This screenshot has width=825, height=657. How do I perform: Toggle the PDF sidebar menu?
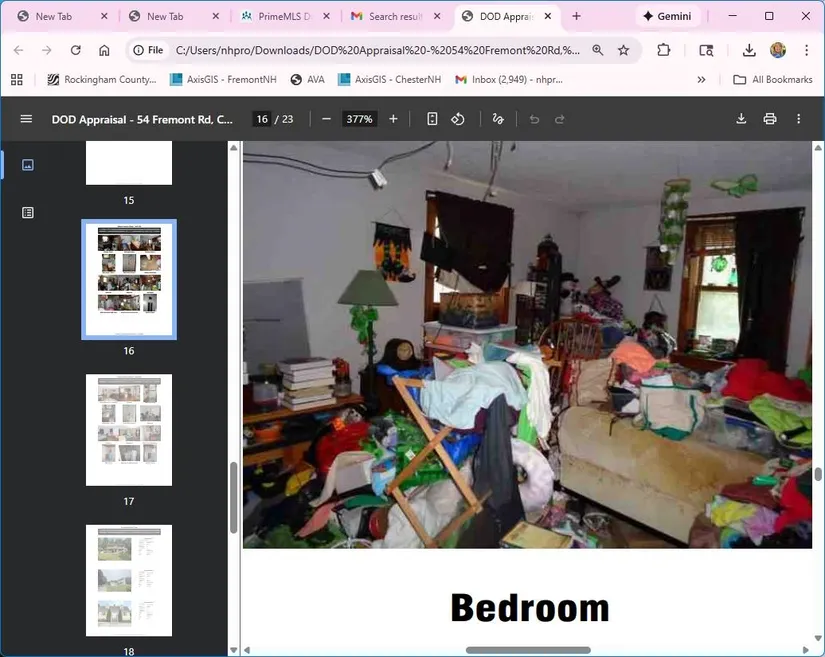[26, 119]
